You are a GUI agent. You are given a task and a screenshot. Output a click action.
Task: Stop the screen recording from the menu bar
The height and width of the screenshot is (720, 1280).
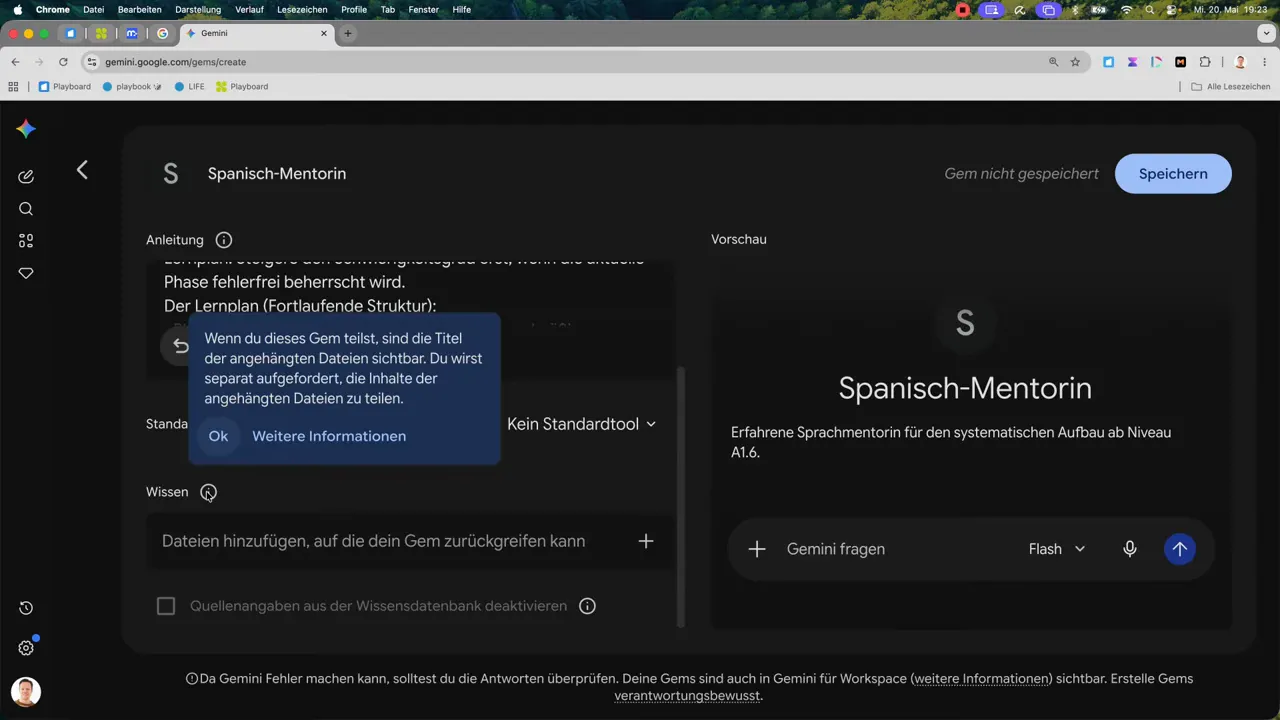pyautogui.click(x=963, y=9)
